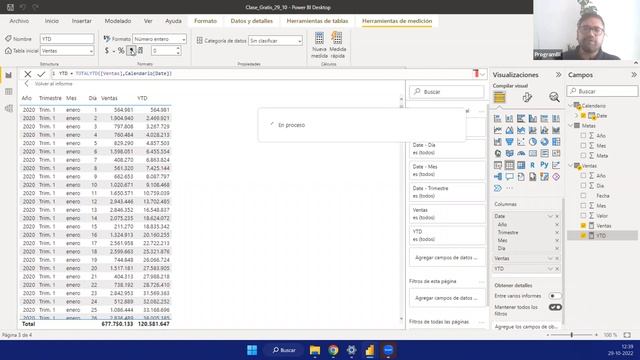
Task: Toggle Entre varios informes switch
Action: click(x=555, y=296)
